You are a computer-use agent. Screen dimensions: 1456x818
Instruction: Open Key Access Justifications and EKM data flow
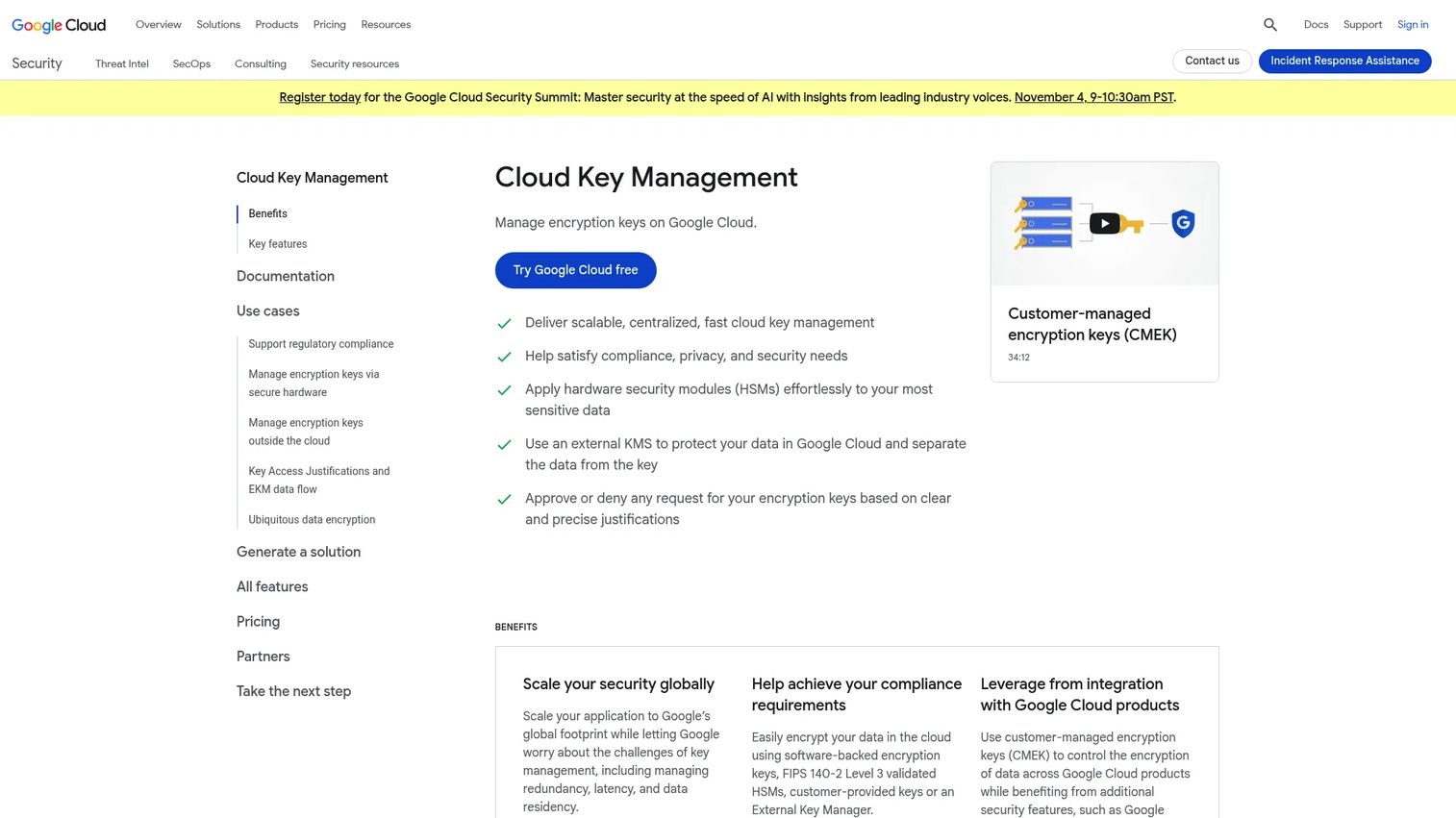pyautogui.click(x=319, y=481)
